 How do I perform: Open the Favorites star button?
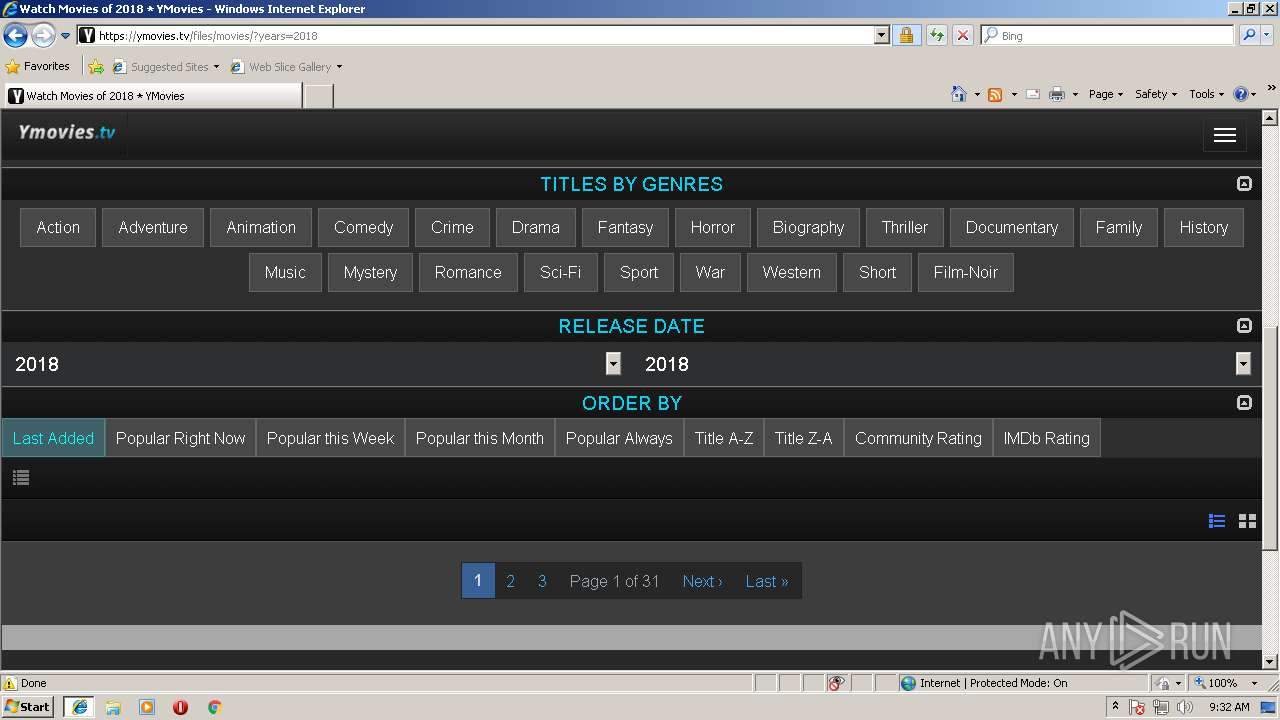point(38,67)
